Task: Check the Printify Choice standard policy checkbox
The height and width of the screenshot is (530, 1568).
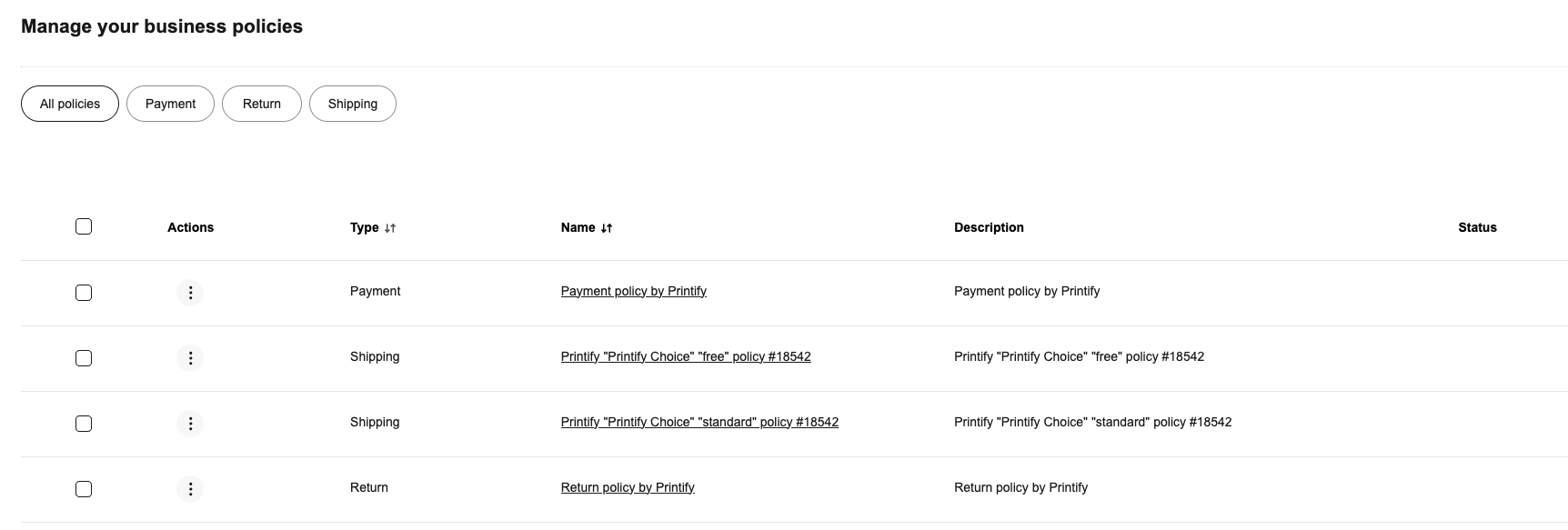Action: click(x=83, y=423)
